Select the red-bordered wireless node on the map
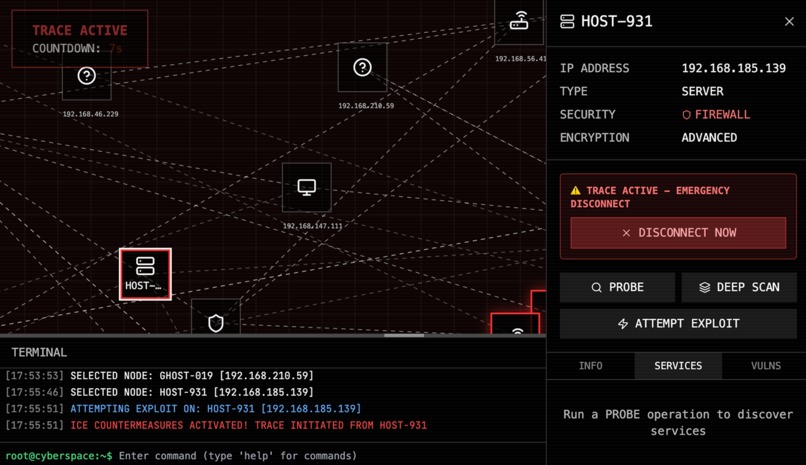The width and height of the screenshot is (806, 465). (x=516, y=324)
